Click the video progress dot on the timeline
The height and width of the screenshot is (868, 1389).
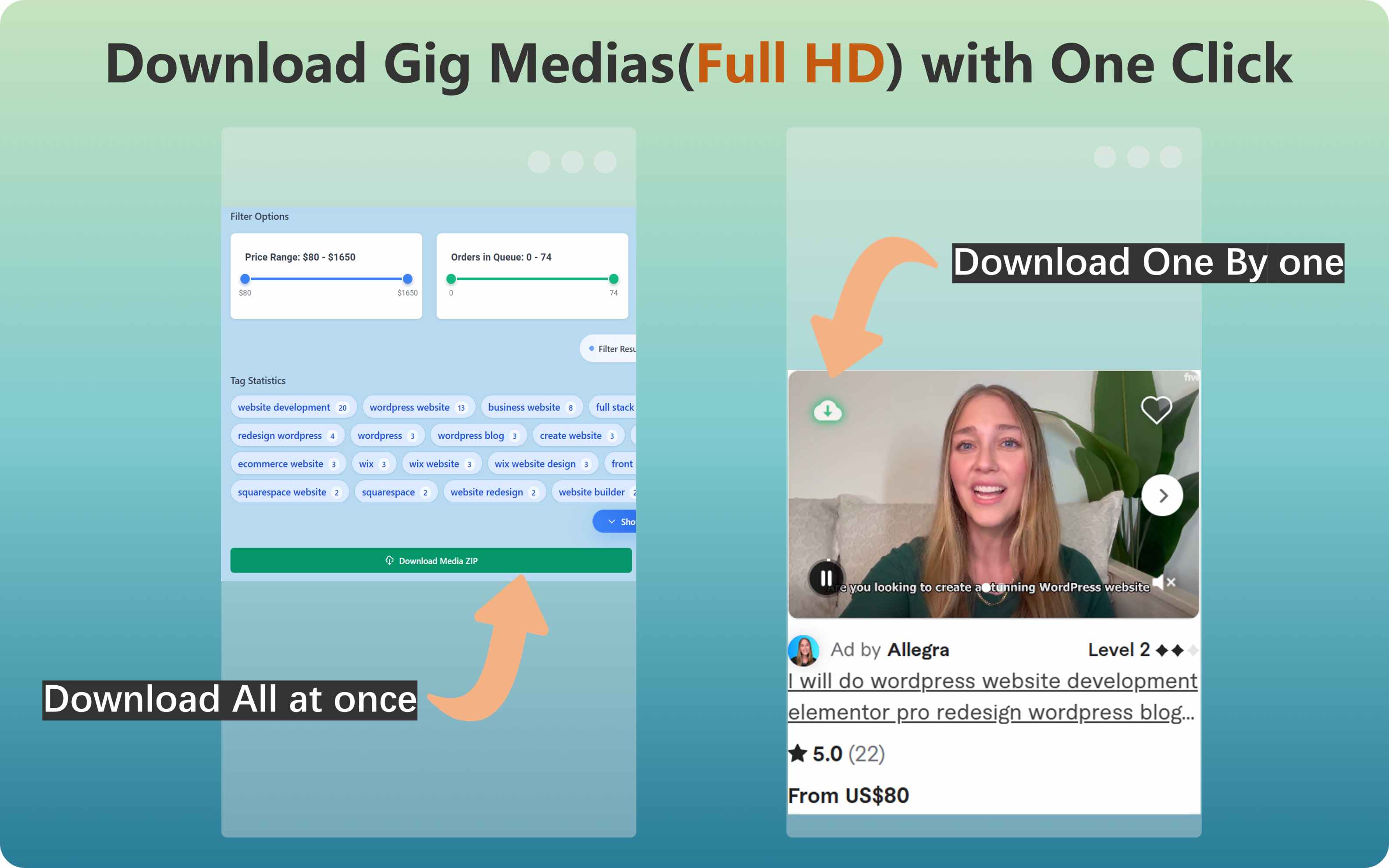(986, 587)
